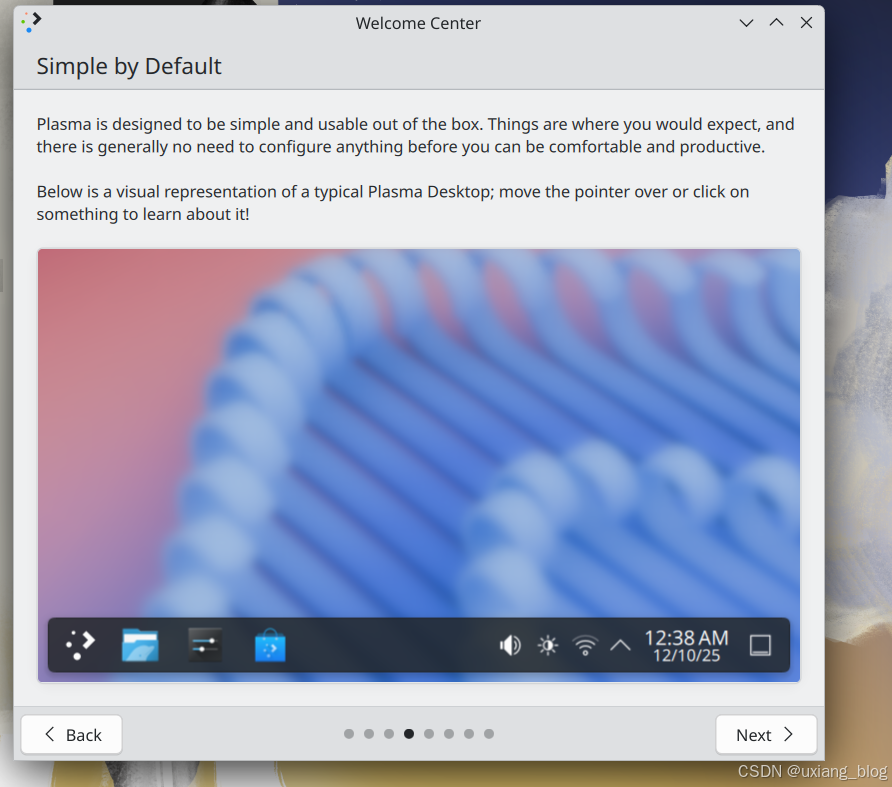
Task: Launch the Discover shopping bag icon
Action: tap(270, 645)
